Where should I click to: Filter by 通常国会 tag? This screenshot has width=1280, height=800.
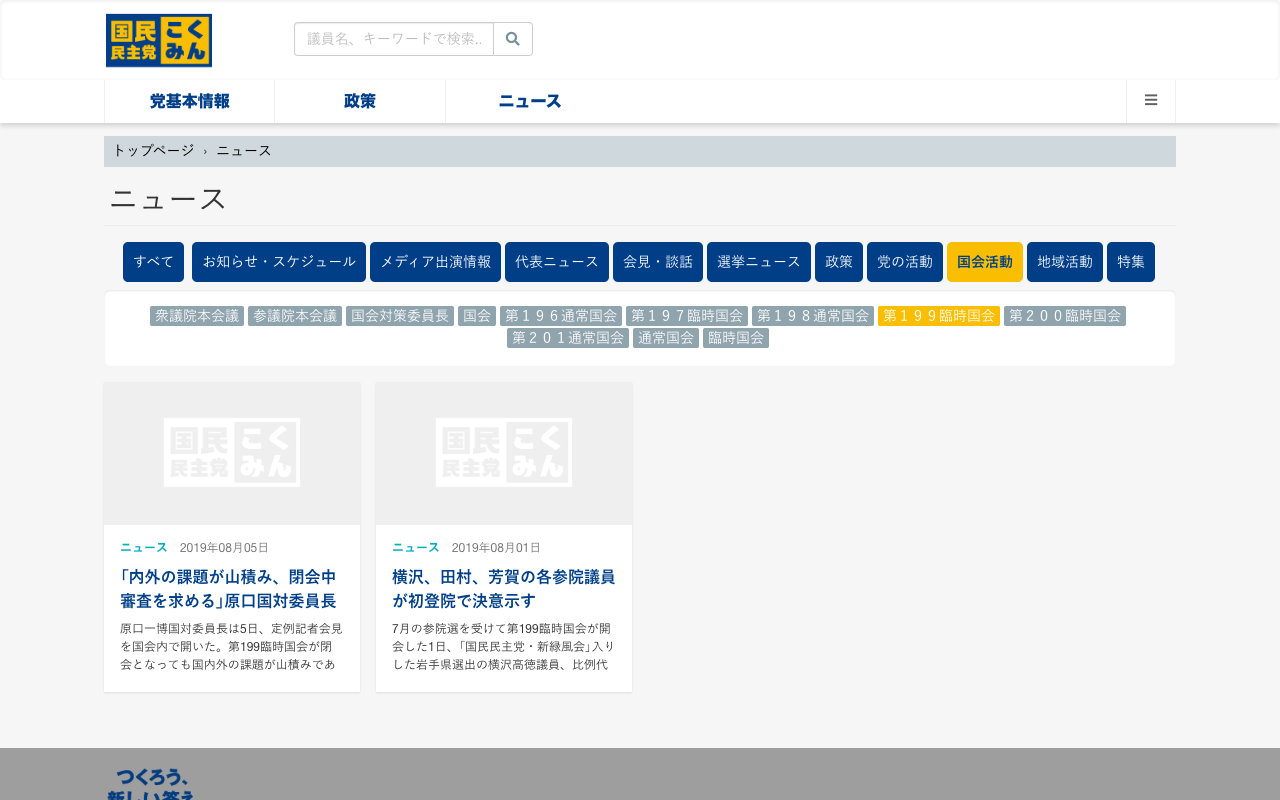point(666,338)
